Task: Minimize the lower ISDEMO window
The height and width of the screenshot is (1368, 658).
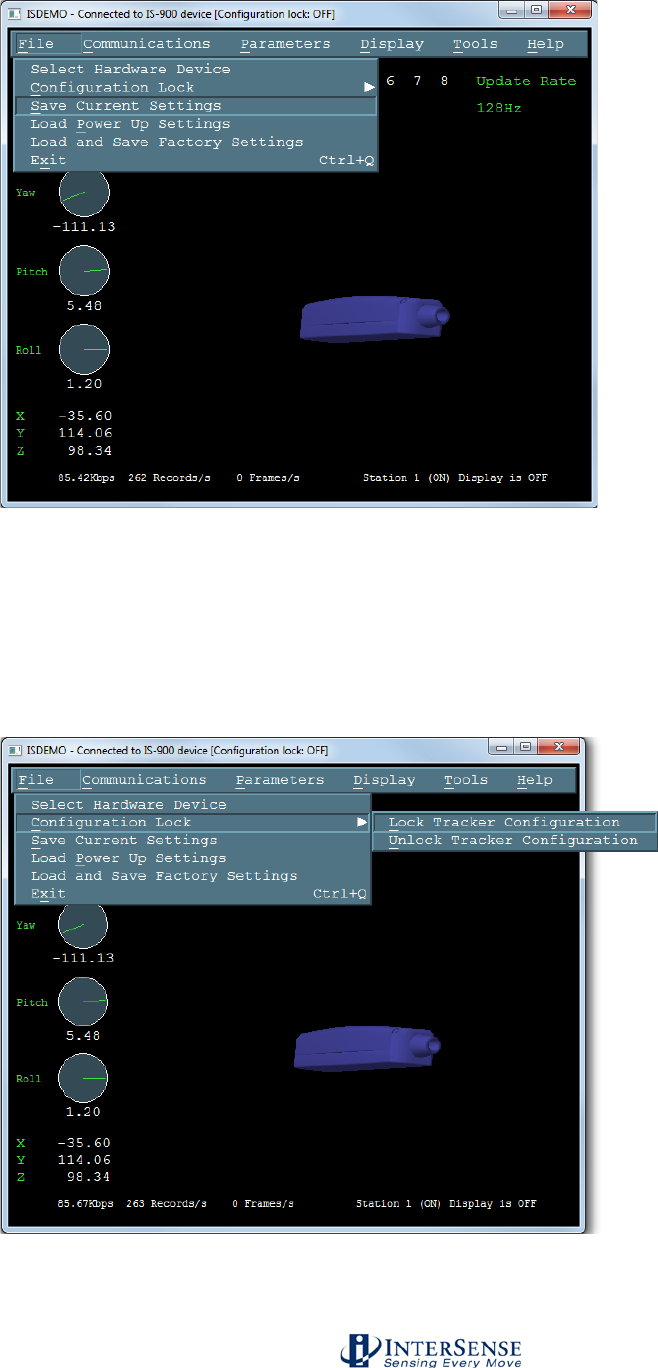Action: (x=502, y=746)
